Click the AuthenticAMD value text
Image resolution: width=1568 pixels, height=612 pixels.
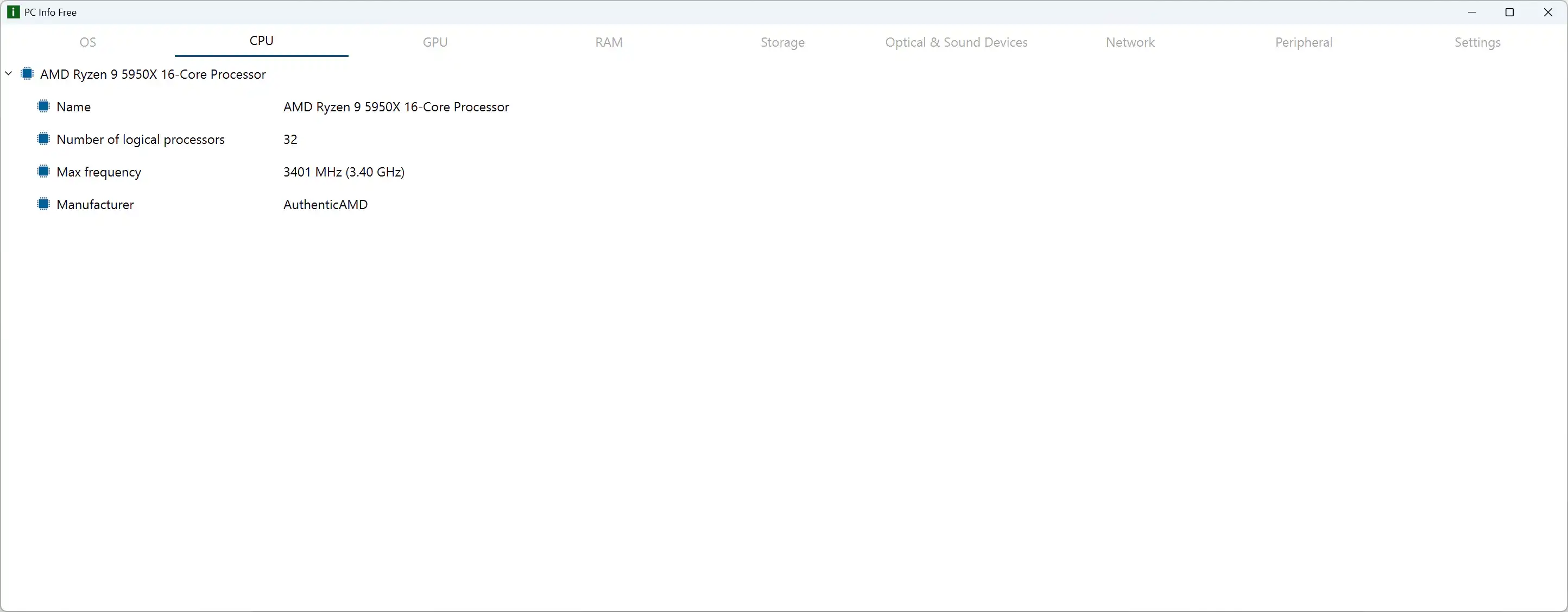pos(325,205)
